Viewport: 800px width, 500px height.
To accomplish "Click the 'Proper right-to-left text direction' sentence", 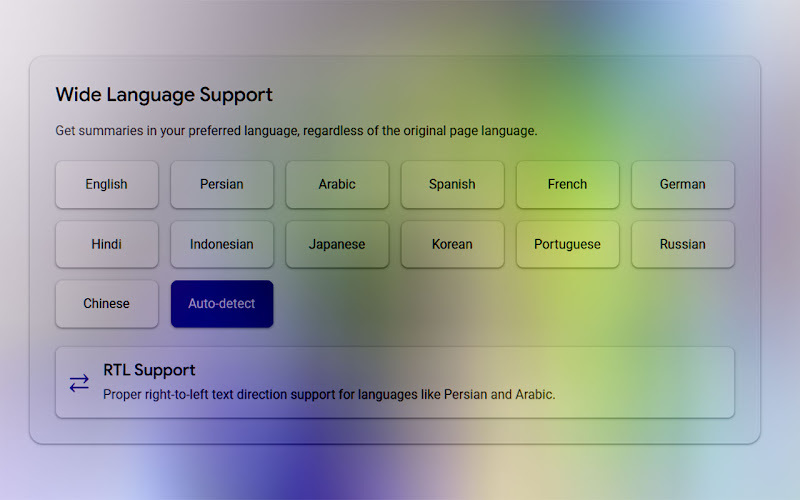I will 329,394.
